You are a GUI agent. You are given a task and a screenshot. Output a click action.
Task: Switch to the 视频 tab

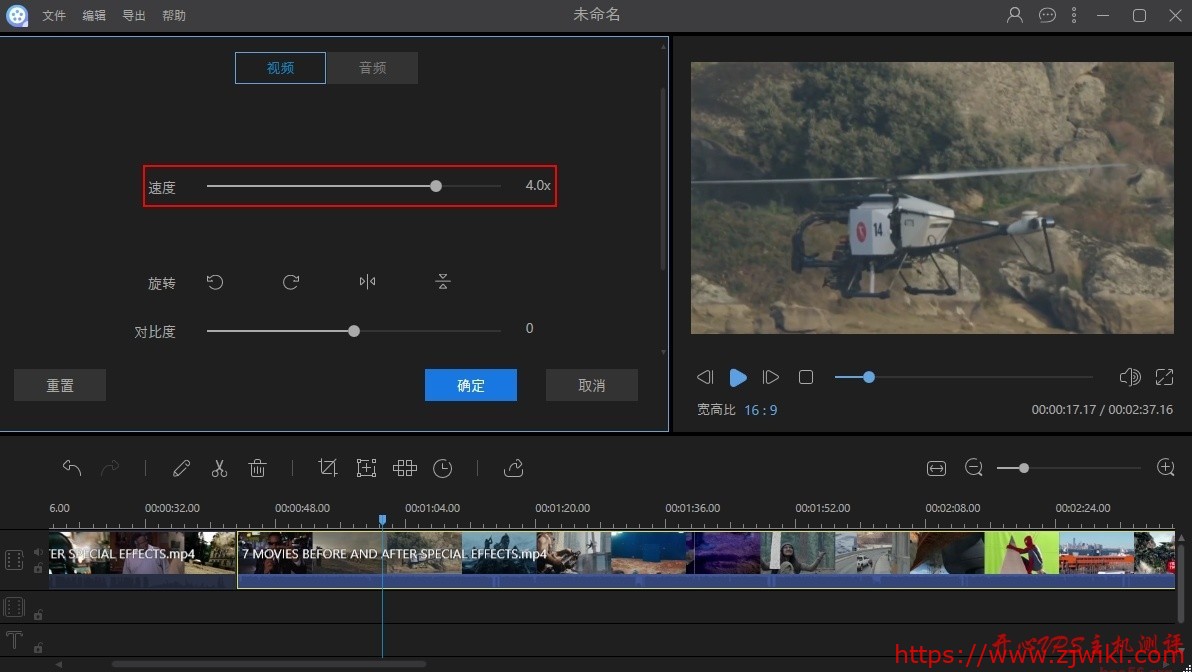(280, 67)
